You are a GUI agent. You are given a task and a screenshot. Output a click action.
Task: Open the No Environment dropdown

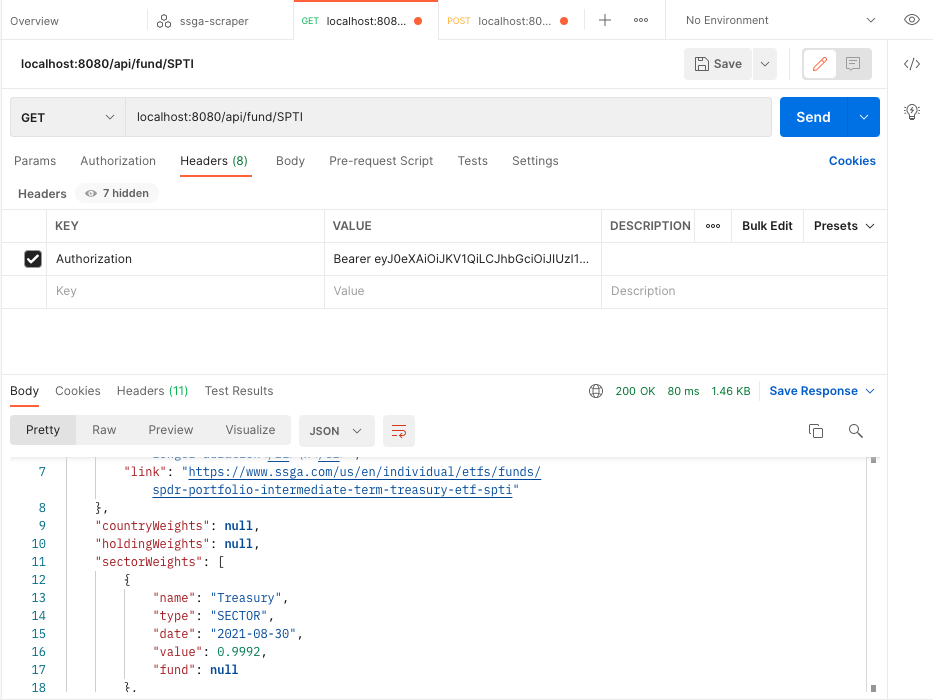click(x=780, y=20)
